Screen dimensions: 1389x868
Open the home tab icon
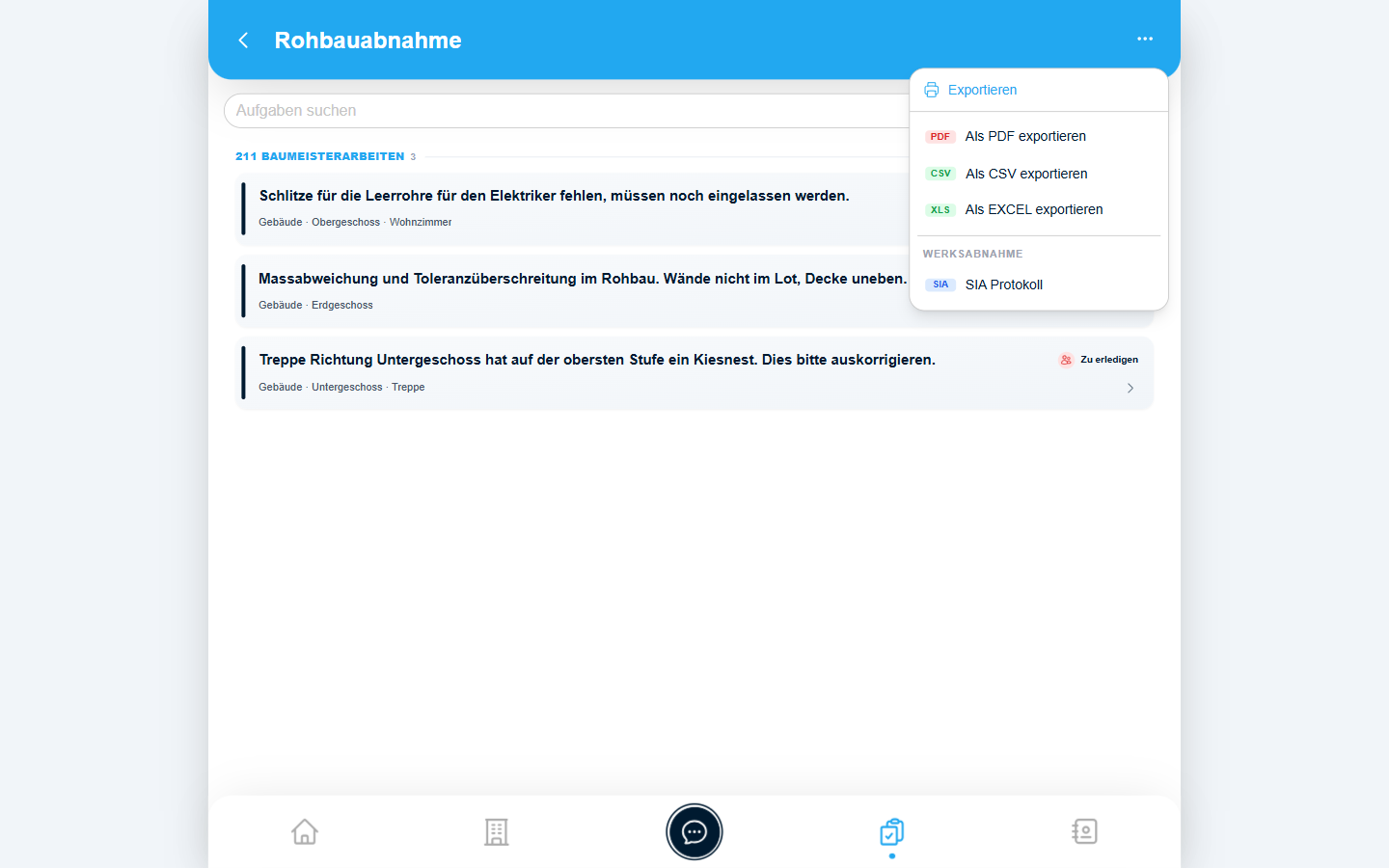(305, 831)
